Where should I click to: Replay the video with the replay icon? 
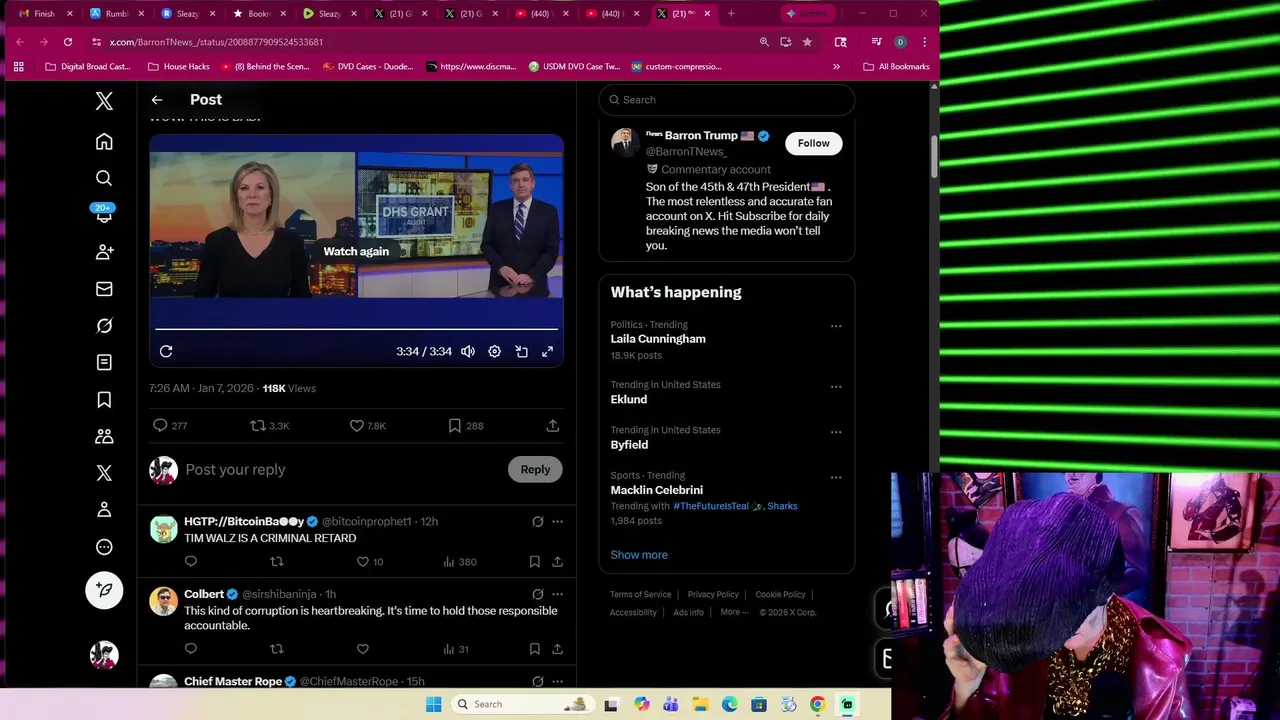pos(166,351)
